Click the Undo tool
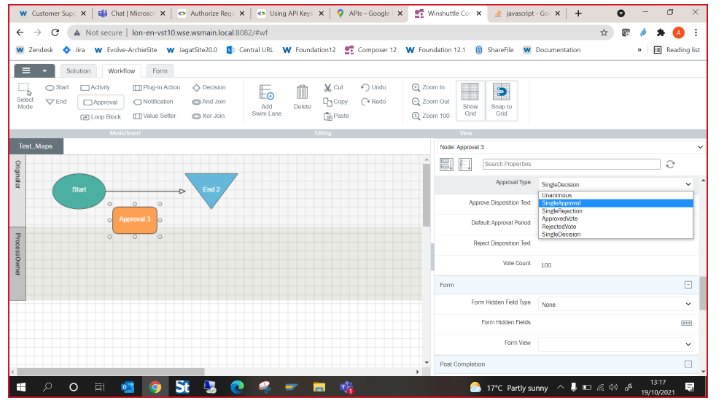Screen dimensions: 724x405 [373, 87]
